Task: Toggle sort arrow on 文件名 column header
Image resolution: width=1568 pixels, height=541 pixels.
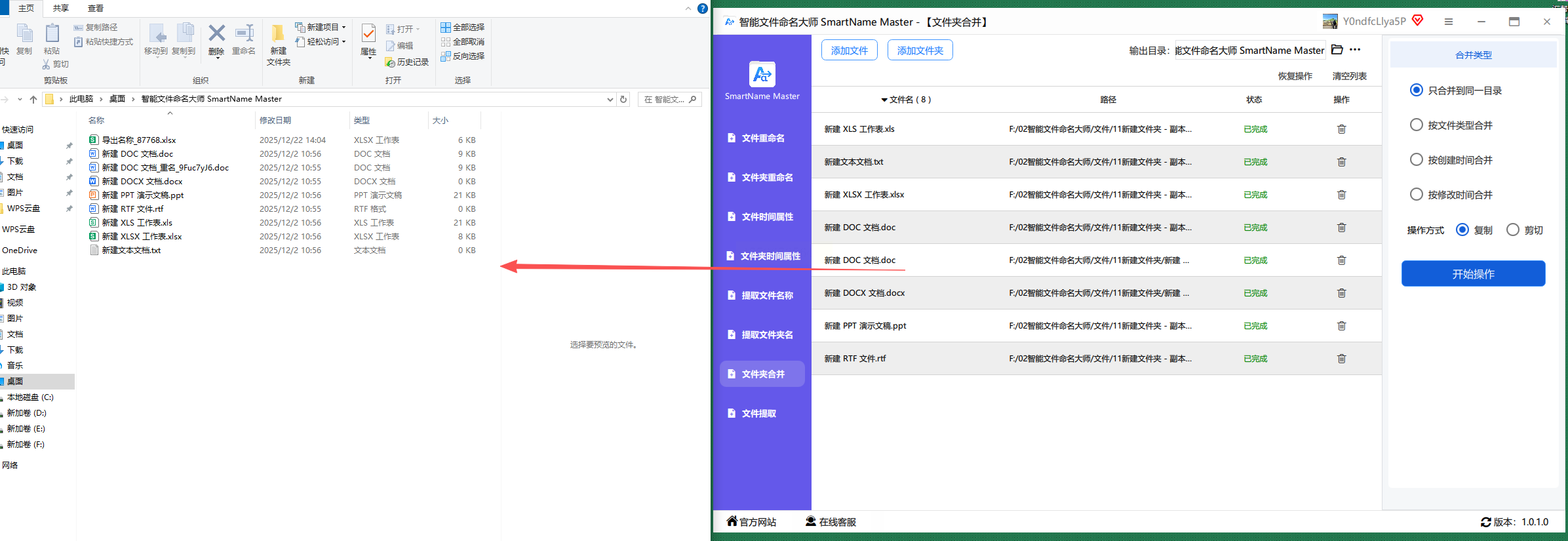Action: pyautogui.click(x=884, y=100)
